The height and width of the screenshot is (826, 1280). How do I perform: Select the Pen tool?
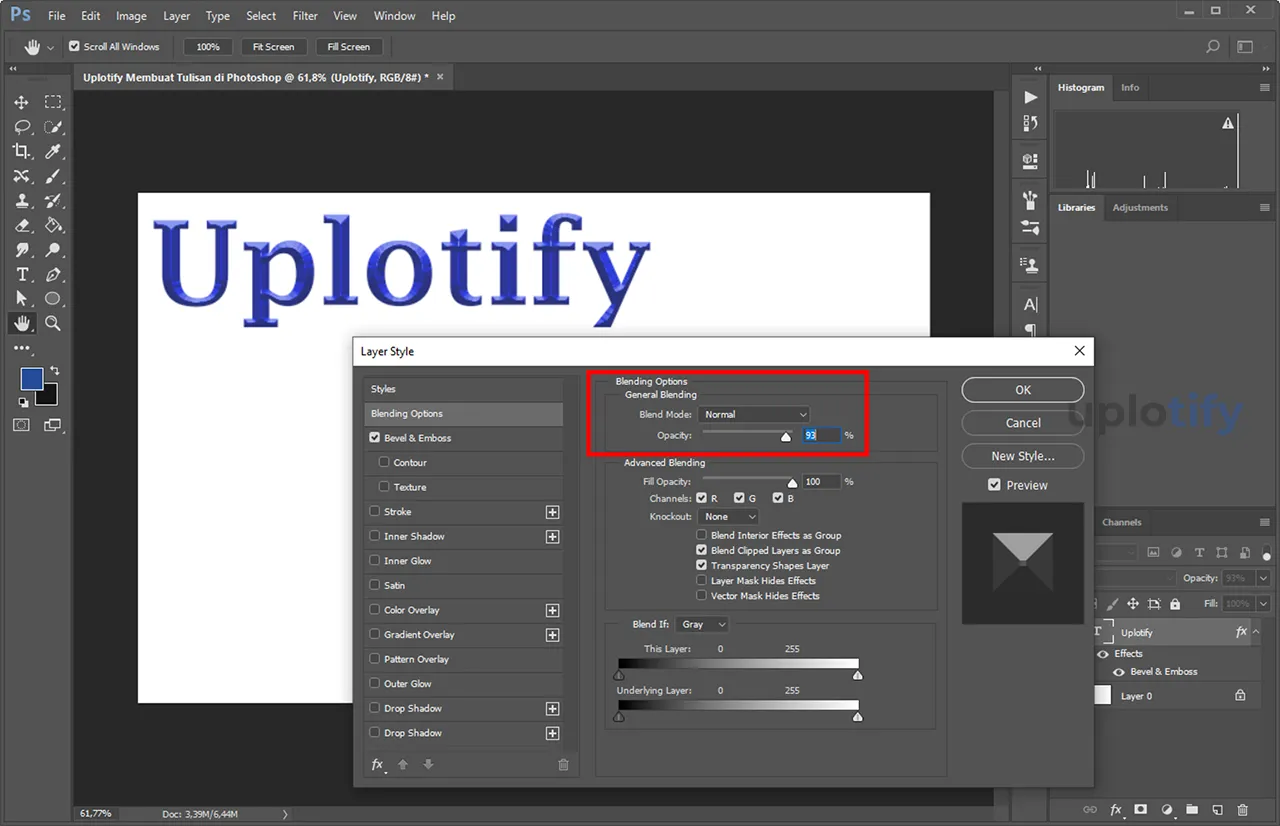(x=53, y=274)
